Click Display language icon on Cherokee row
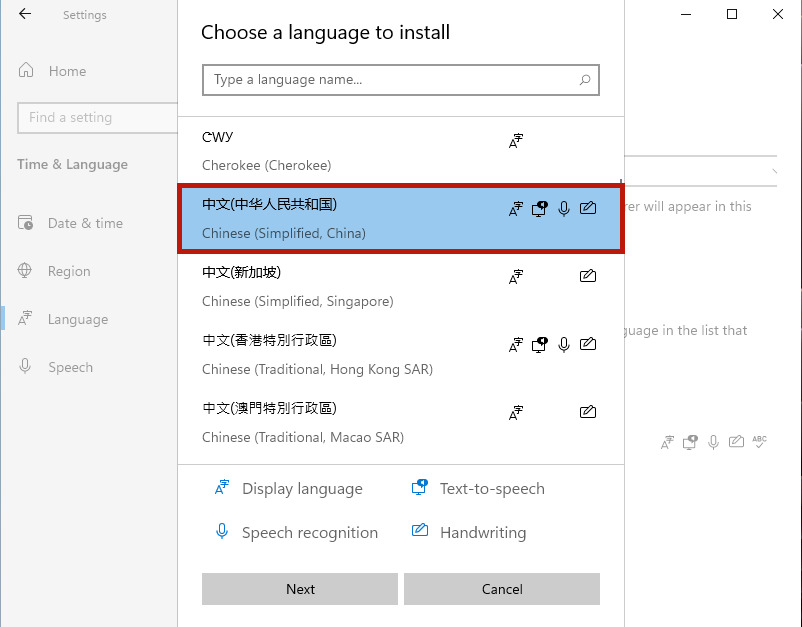Screen dimensions: 802x627 (515, 141)
